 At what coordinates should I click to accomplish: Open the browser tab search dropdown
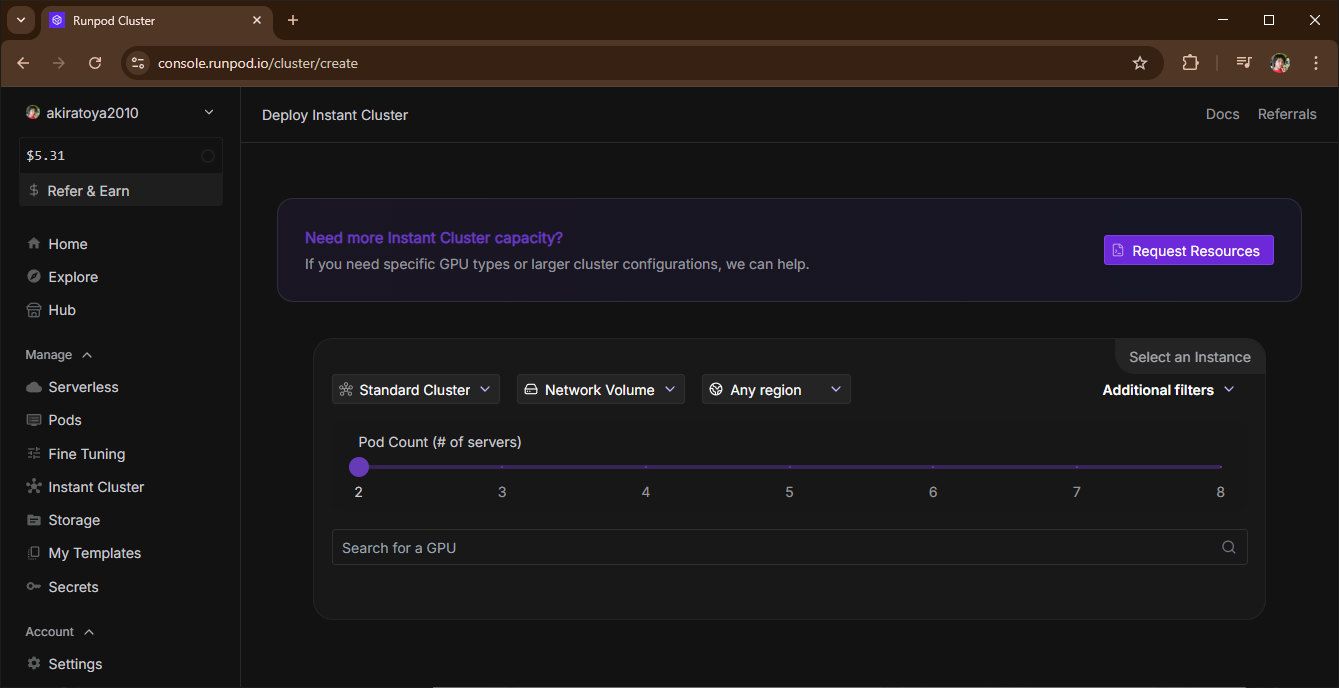[x=20, y=20]
